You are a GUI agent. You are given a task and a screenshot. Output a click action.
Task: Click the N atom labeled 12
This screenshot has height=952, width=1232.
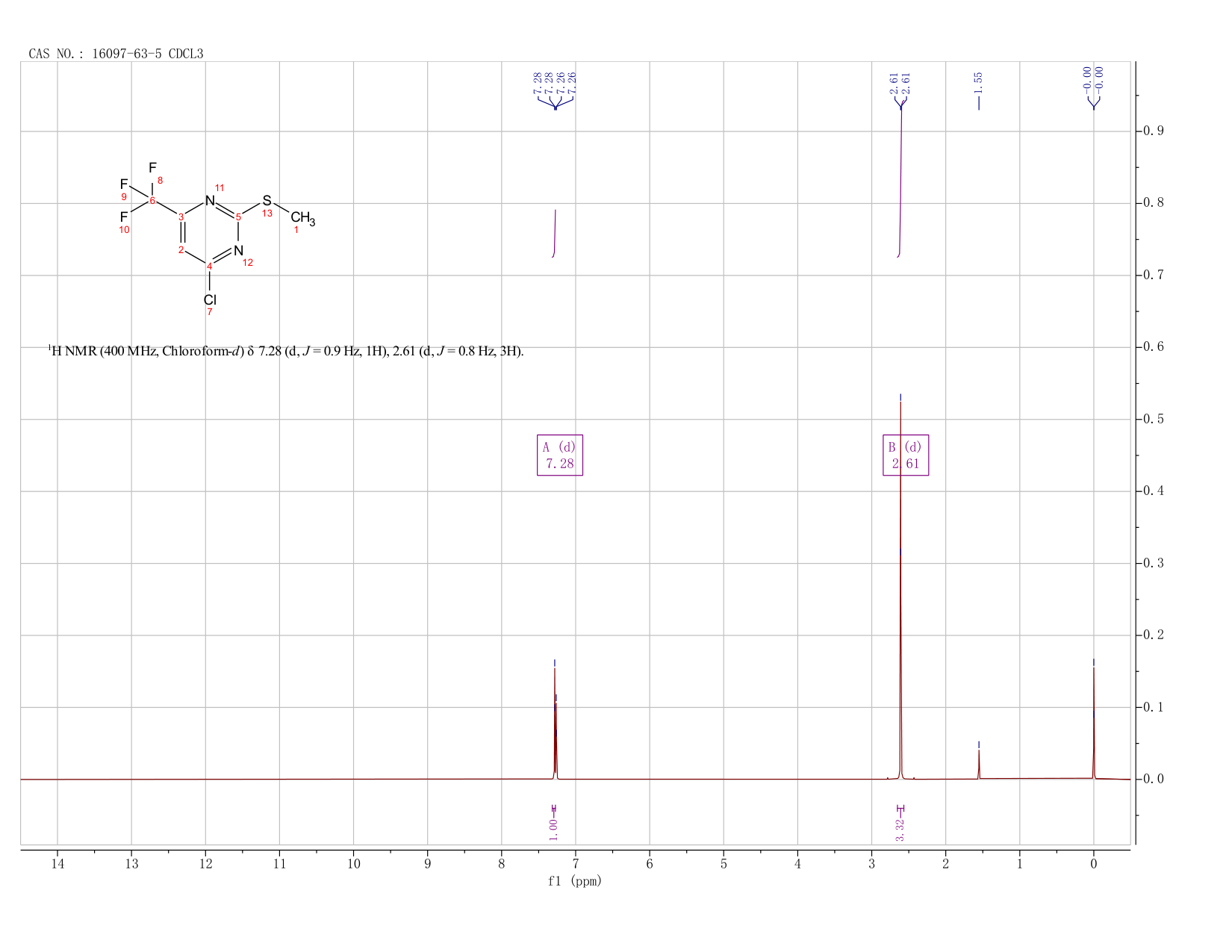pos(238,250)
